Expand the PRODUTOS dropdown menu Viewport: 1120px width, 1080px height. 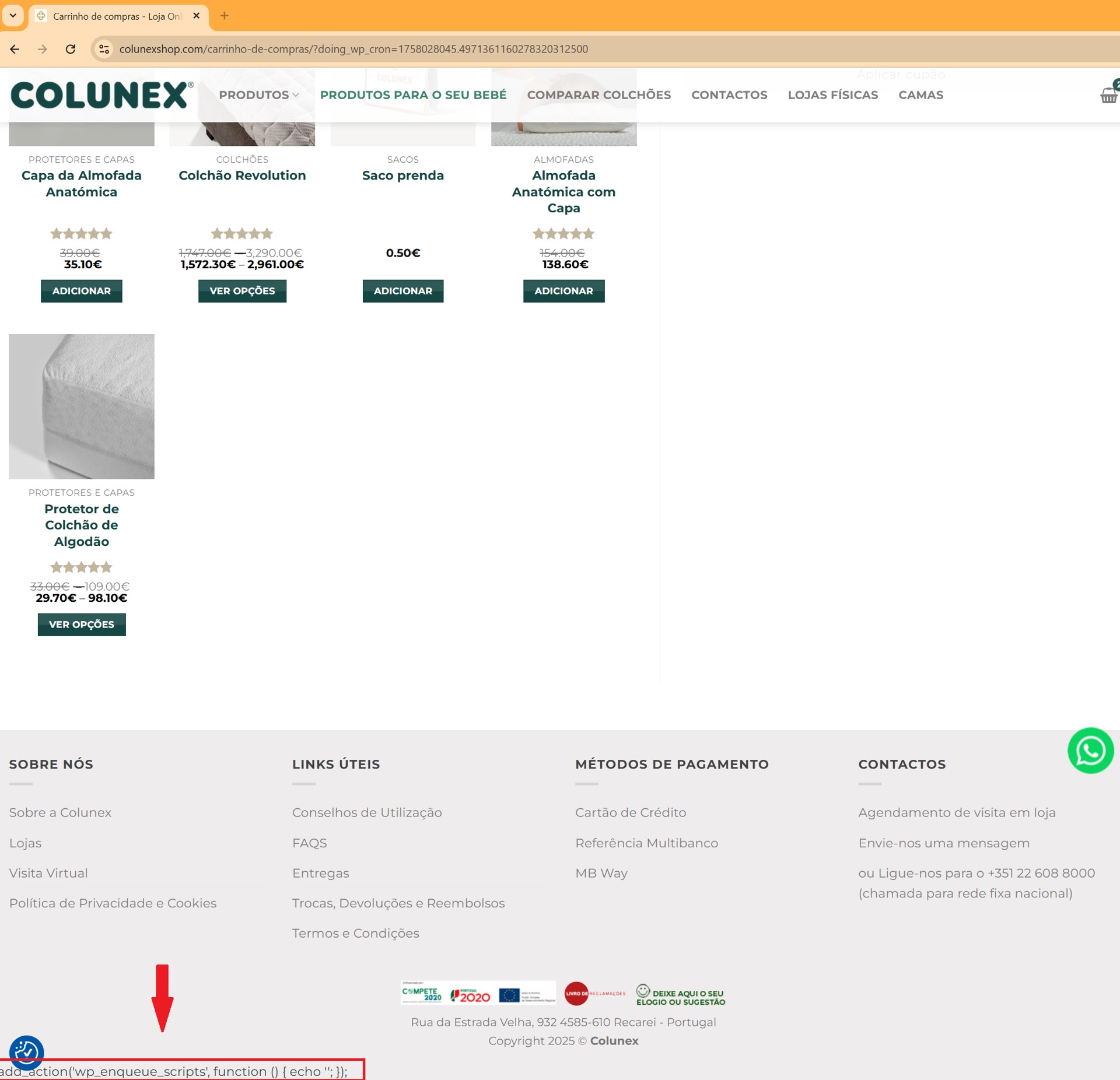[257, 95]
